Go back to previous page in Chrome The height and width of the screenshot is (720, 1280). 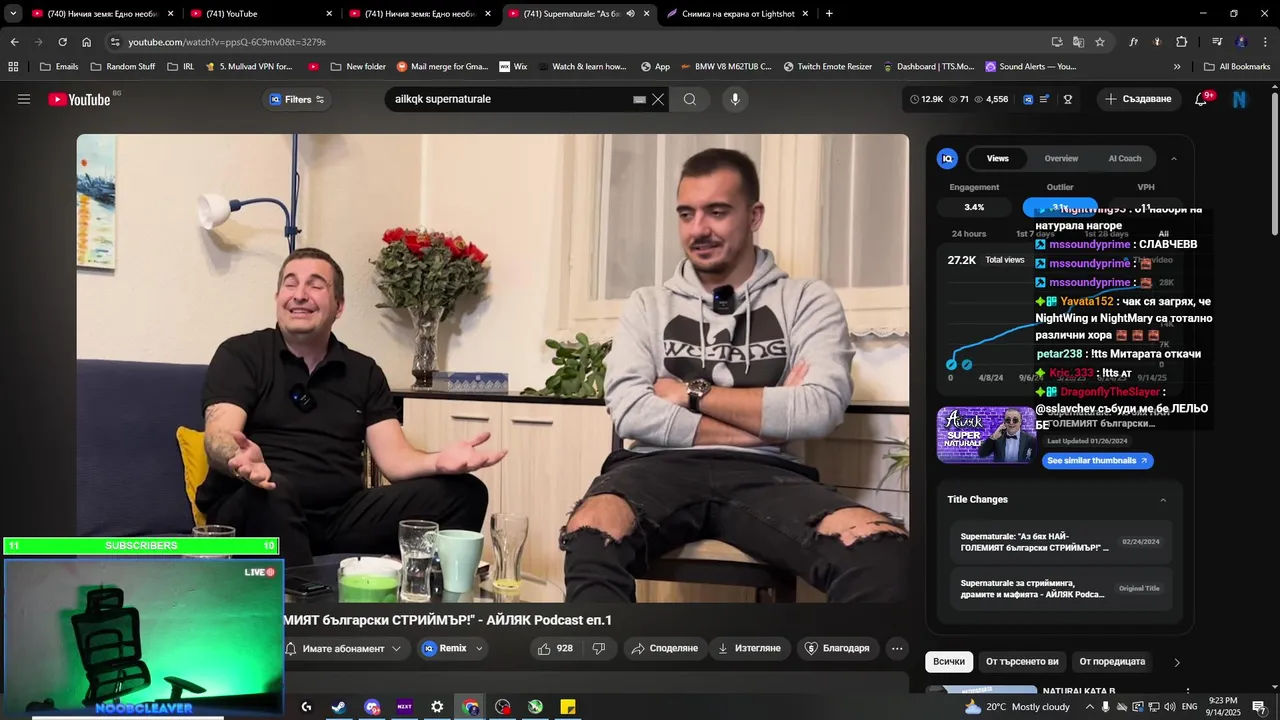point(14,42)
